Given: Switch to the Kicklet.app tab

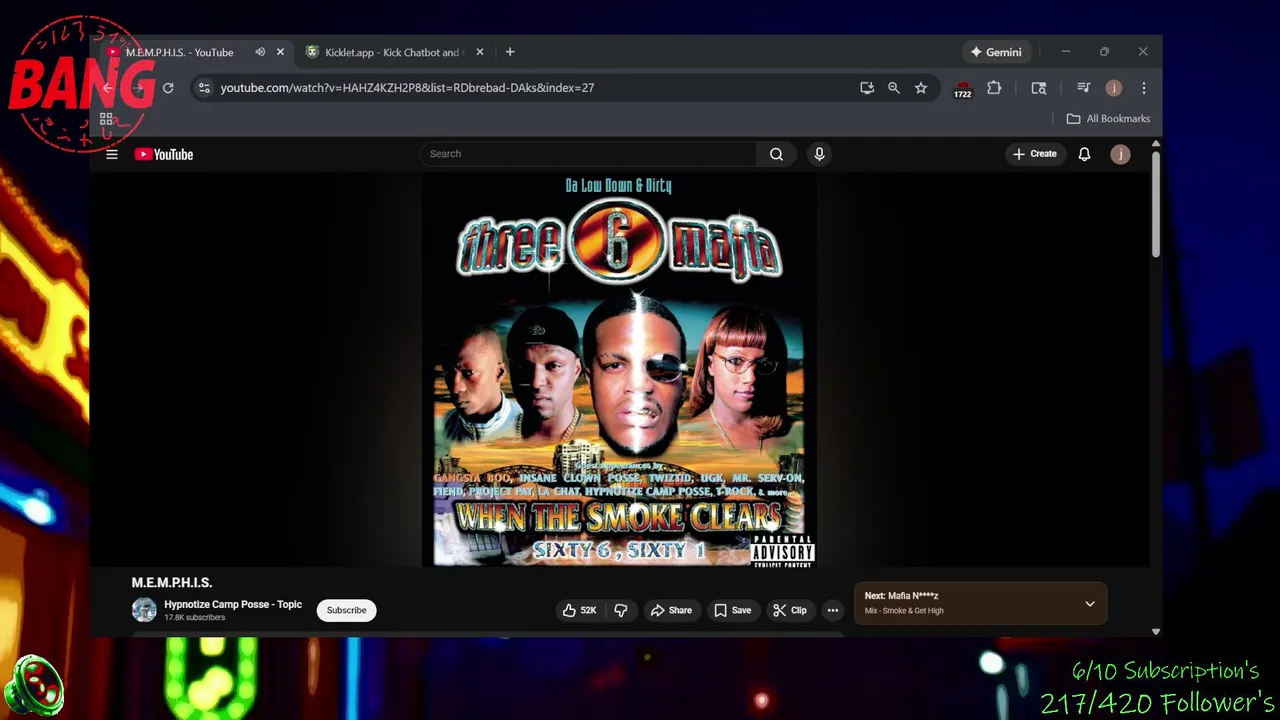Looking at the screenshot, I should click(394, 52).
